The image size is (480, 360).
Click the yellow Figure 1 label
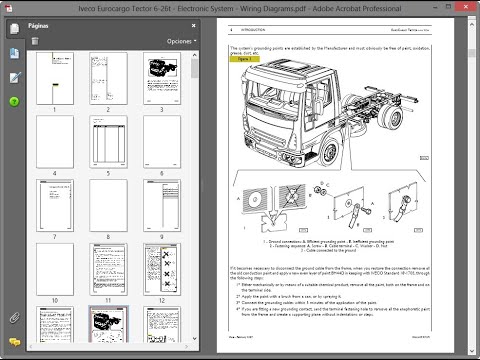click(x=245, y=59)
